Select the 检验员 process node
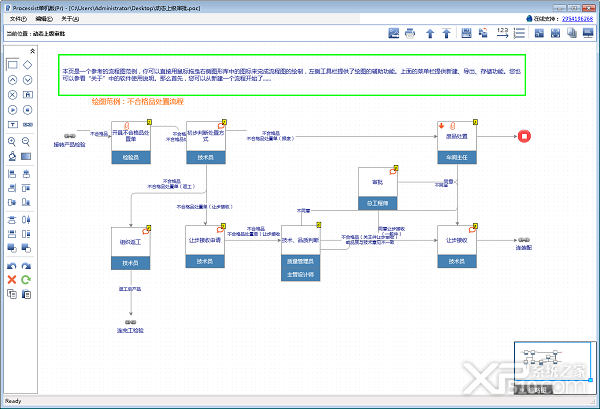 [131, 142]
